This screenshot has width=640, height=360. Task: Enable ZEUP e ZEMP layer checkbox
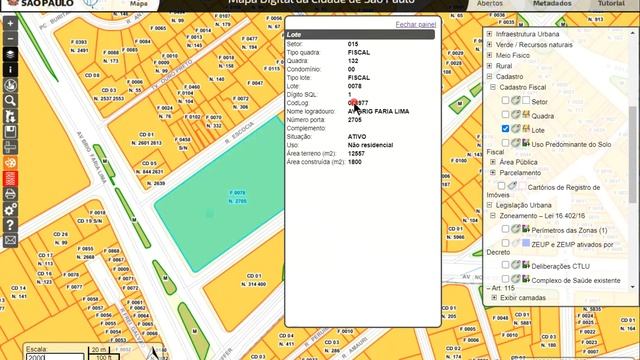pyautogui.click(x=505, y=243)
